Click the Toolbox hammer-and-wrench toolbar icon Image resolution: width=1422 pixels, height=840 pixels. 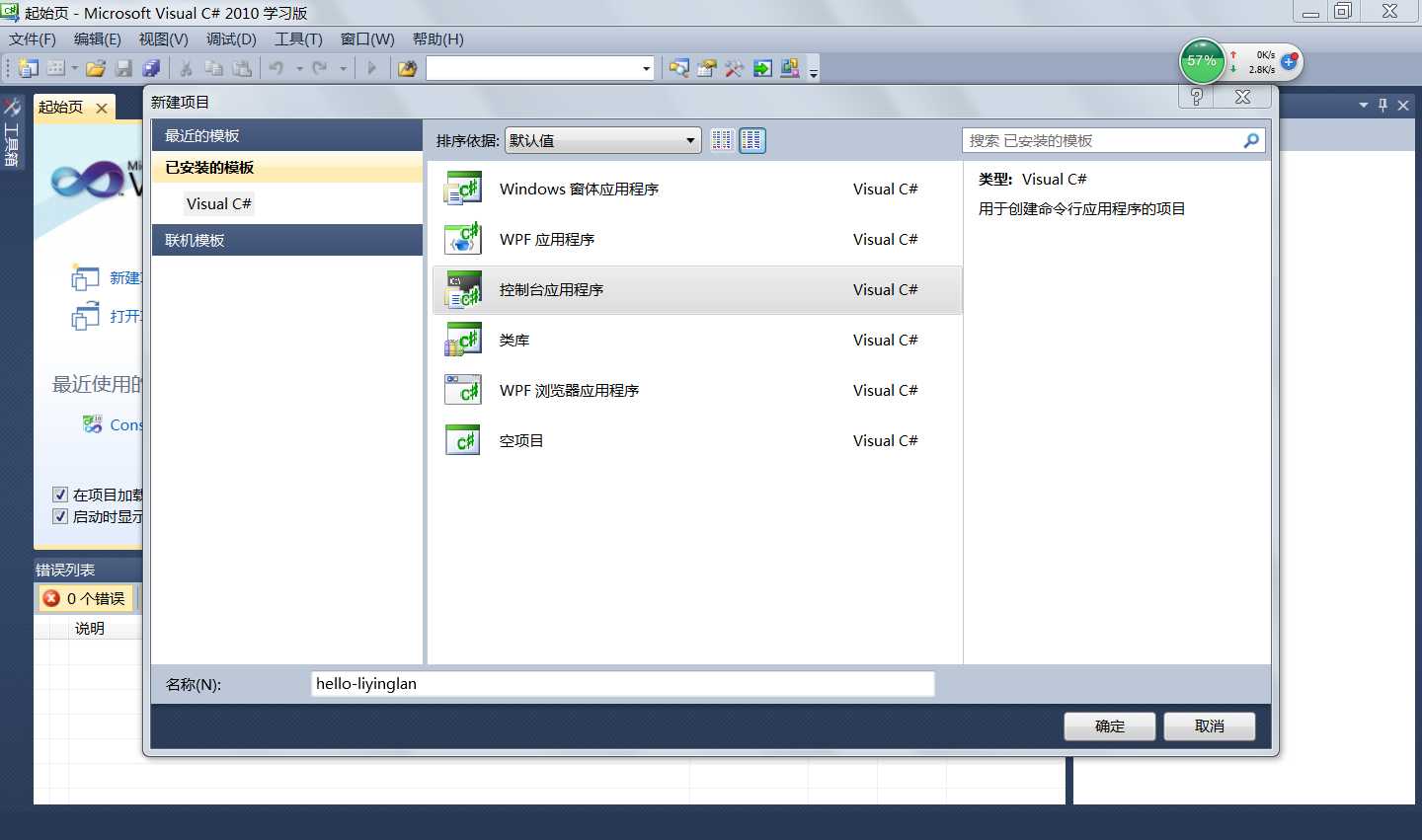(x=734, y=68)
